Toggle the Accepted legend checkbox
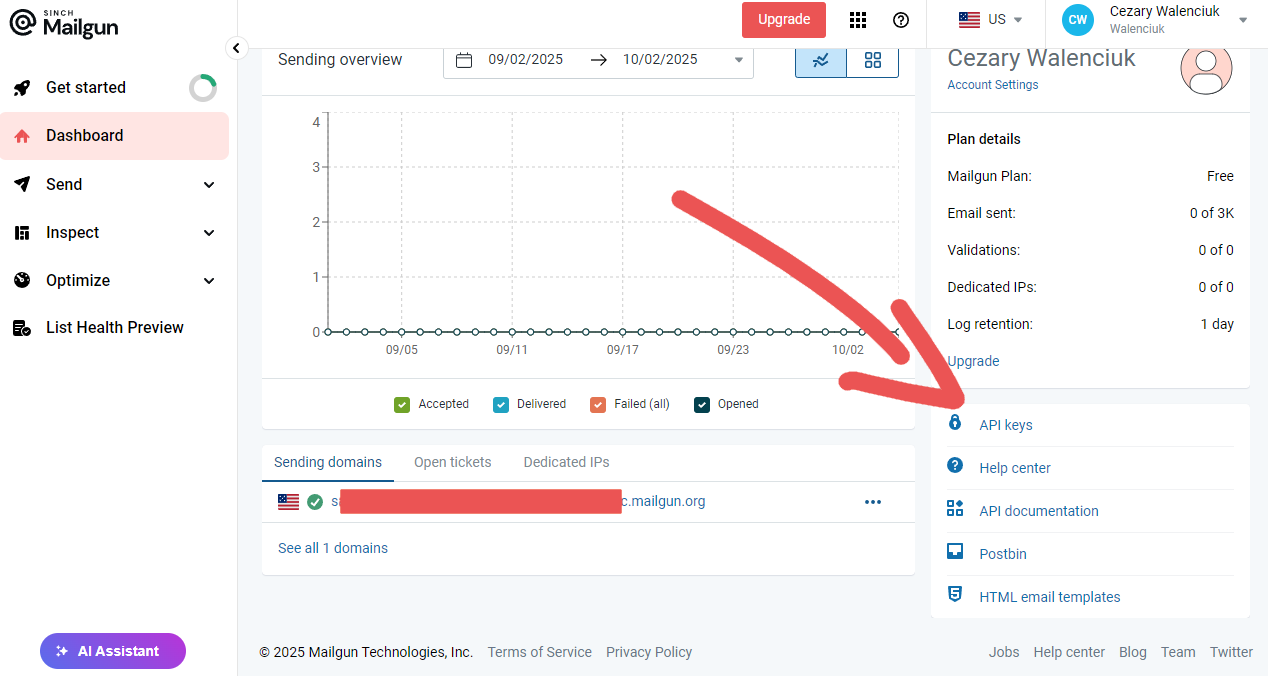Image resolution: width=1268 pixels, height=676 pixels. [x=402, y=405]
